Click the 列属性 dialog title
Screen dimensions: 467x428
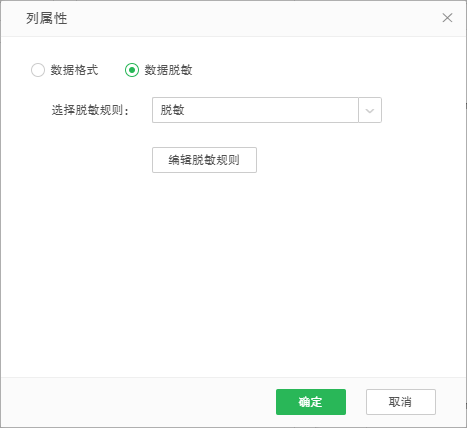click(47, 18)
